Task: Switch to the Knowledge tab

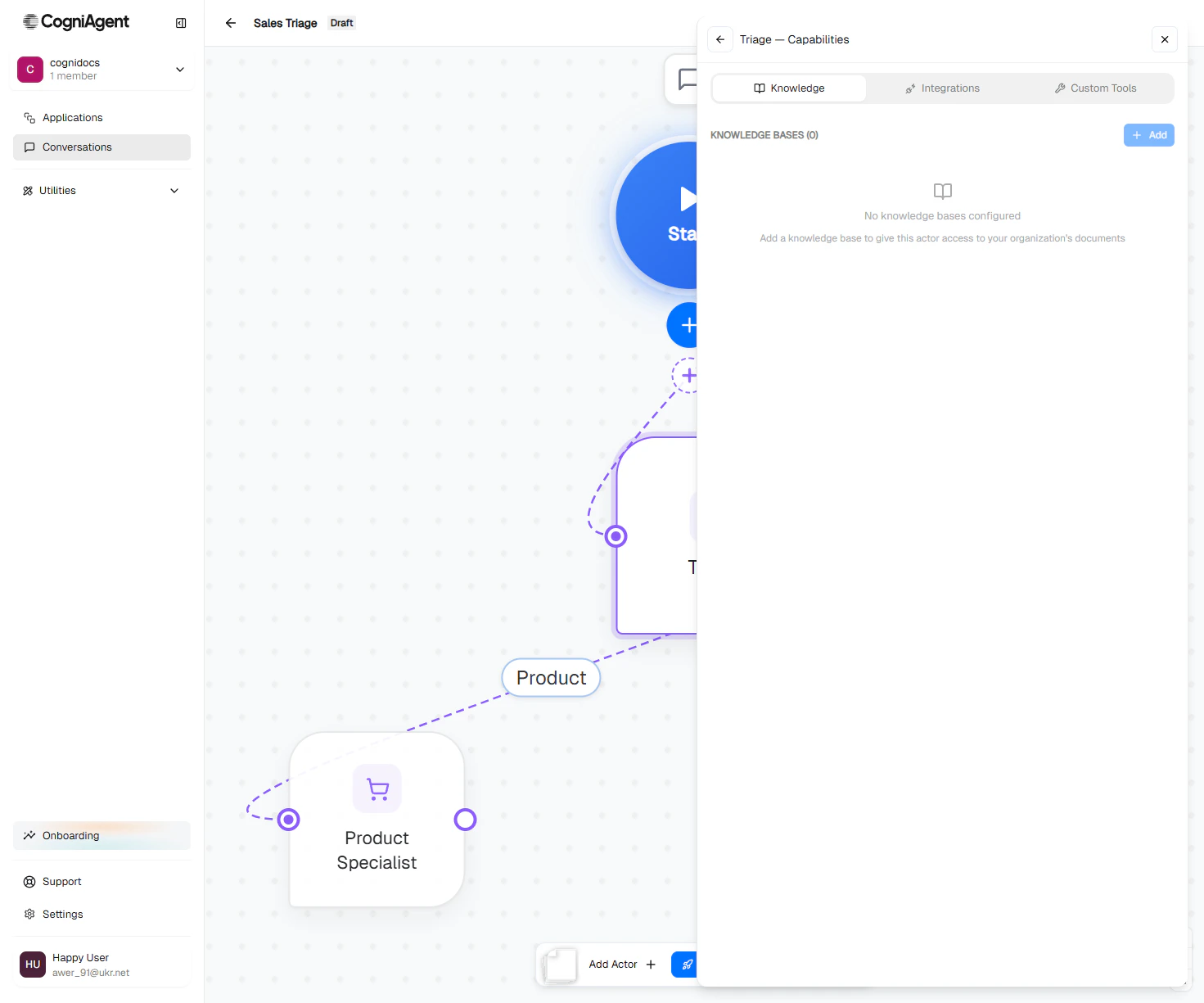Action: pos(789,88)
